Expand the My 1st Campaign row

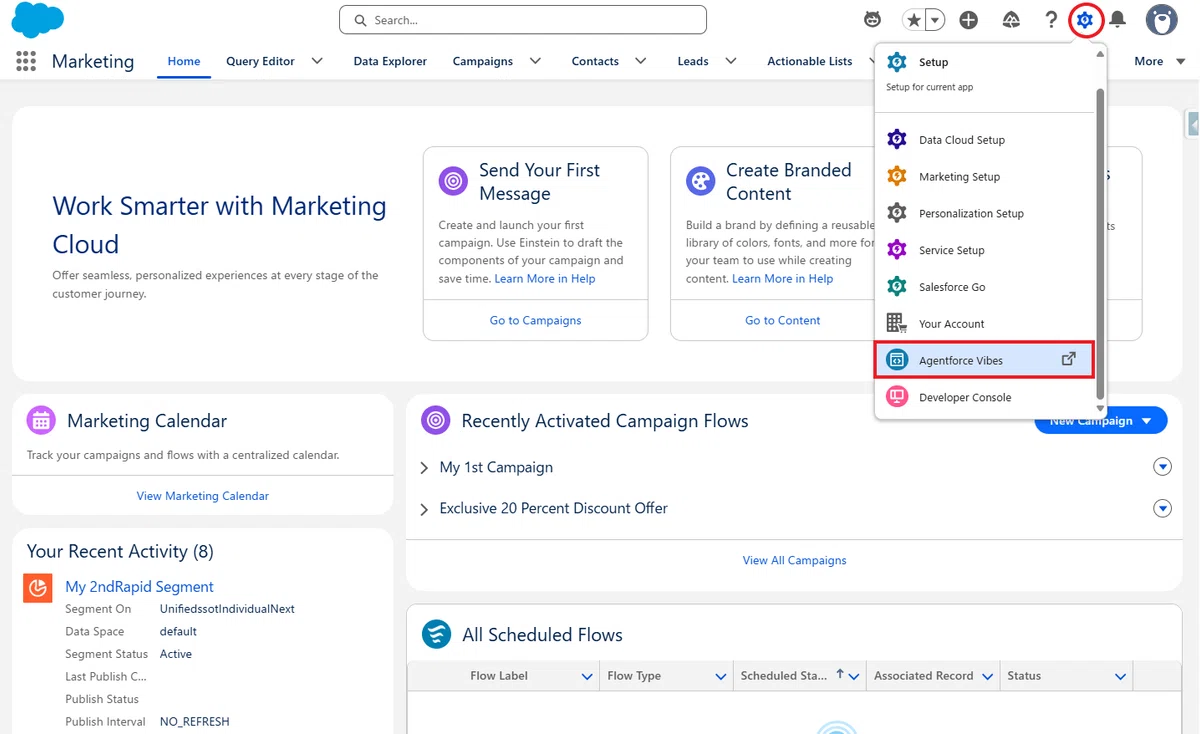coord(424,468)
